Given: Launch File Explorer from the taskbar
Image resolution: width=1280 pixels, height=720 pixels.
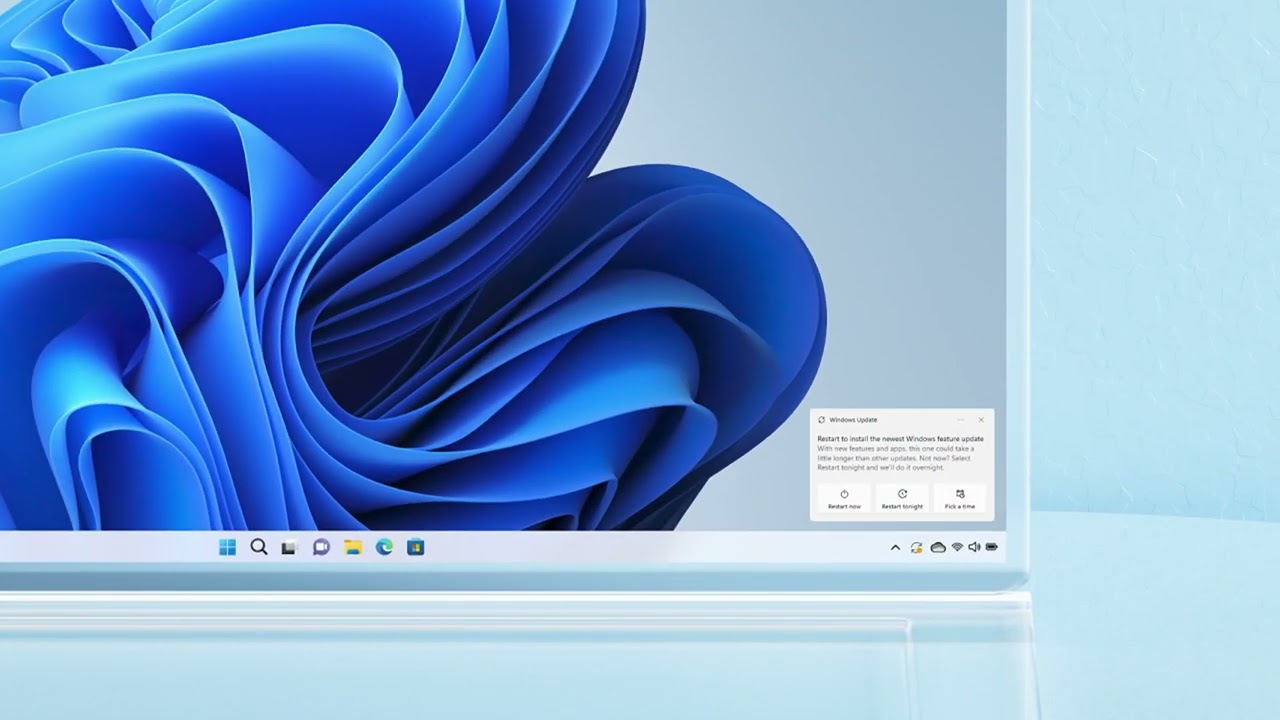Looking at the screenshot, I should point(352,547).
